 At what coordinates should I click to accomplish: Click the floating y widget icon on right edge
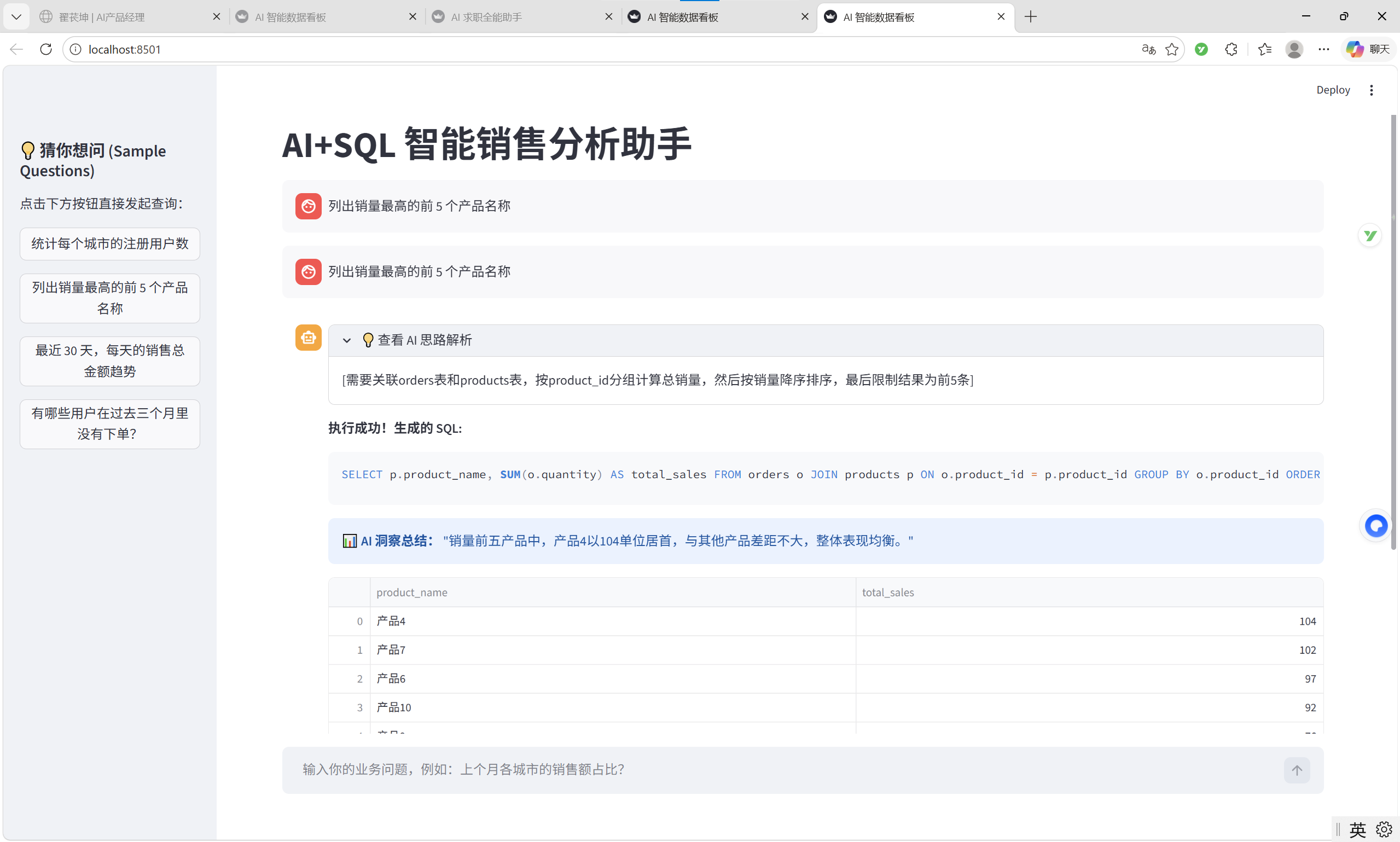pyautogui.click(x=1370, y=235)
